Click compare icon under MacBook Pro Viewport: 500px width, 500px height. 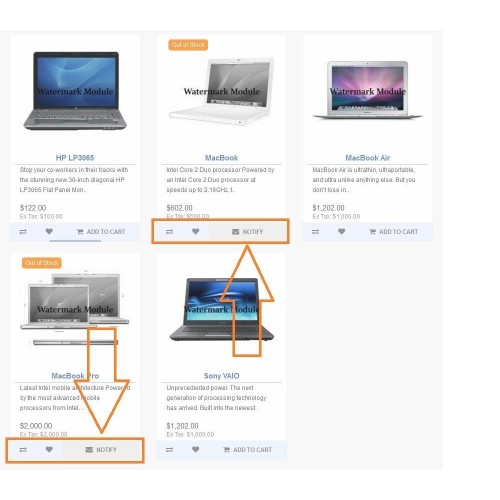(x=23, y=450)
